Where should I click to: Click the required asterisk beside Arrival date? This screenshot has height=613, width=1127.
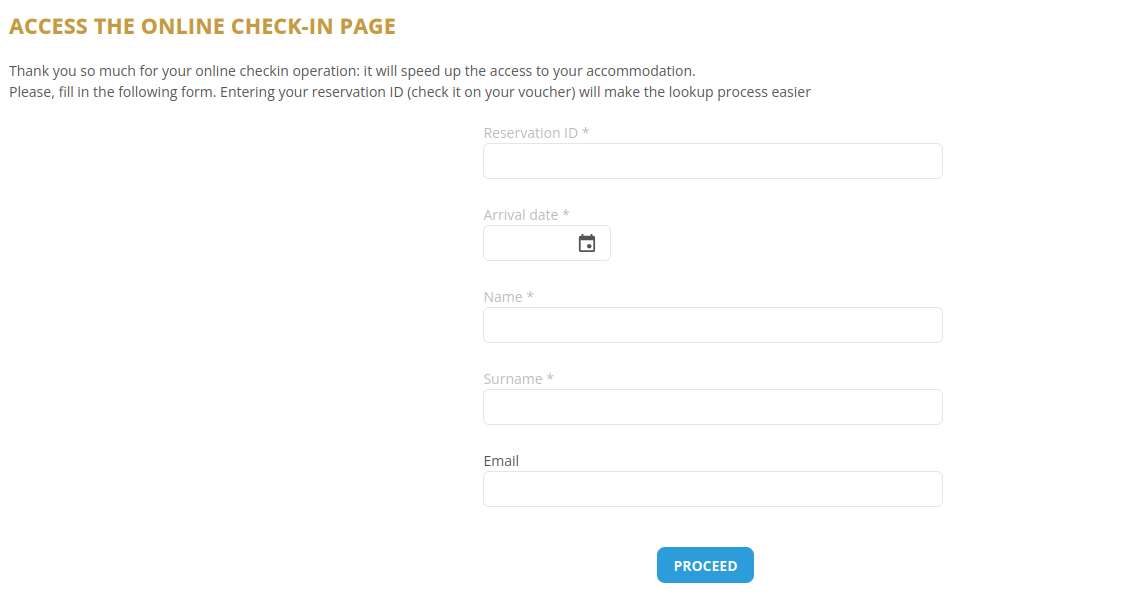[566, 215]
